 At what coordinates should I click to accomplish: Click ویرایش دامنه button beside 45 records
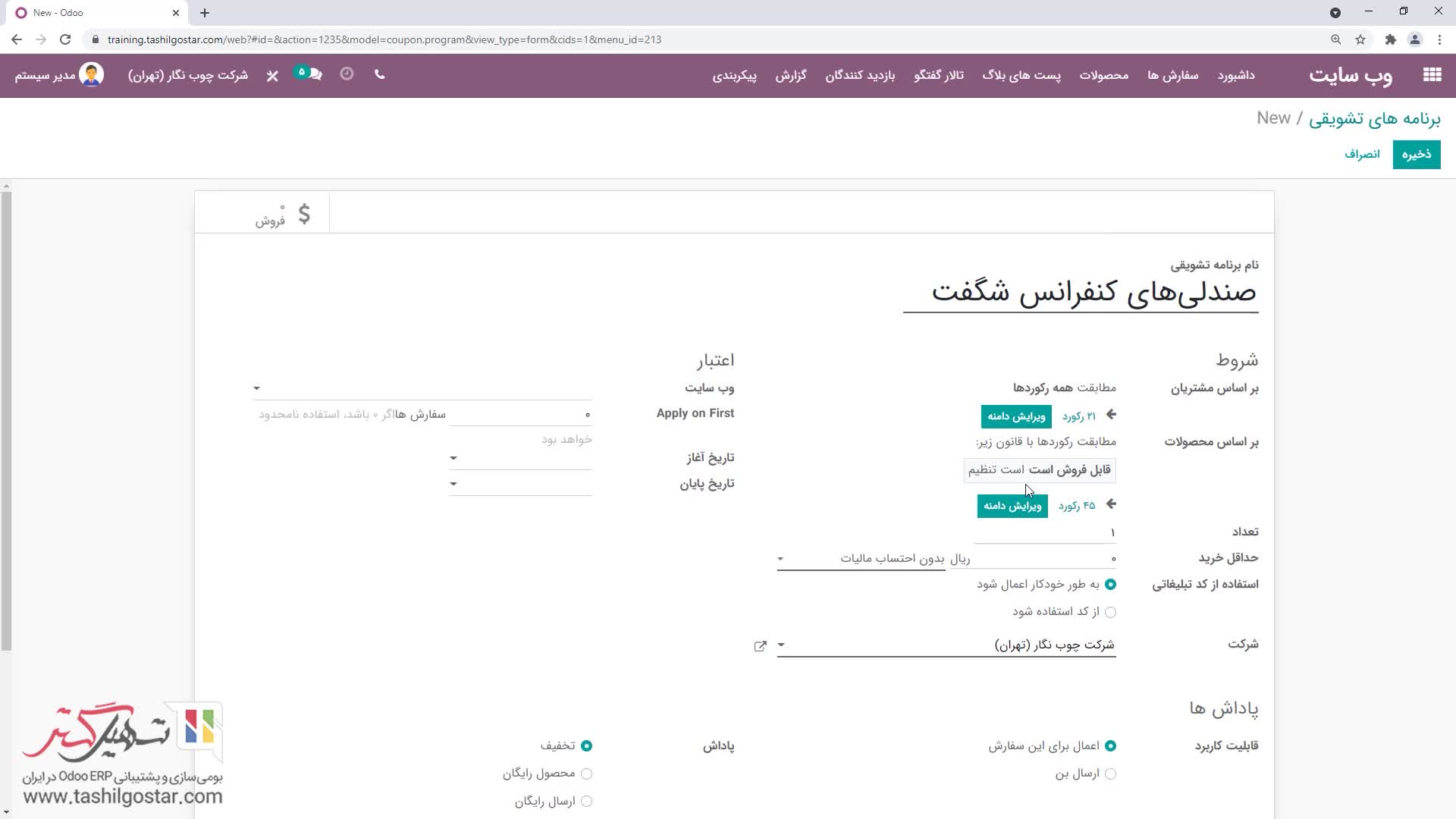pos(1012,506)
